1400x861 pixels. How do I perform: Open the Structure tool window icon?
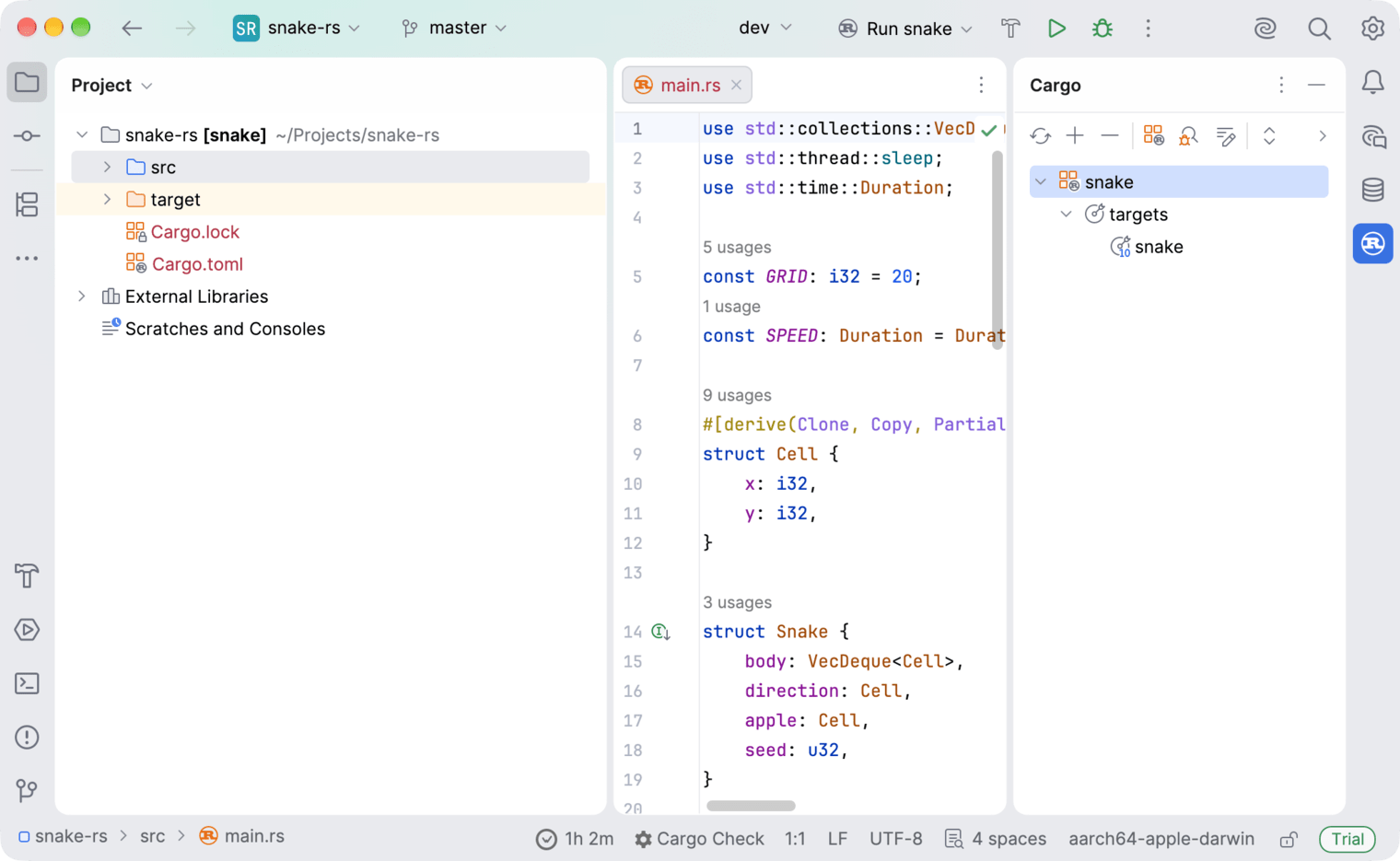tap(27, 204)
